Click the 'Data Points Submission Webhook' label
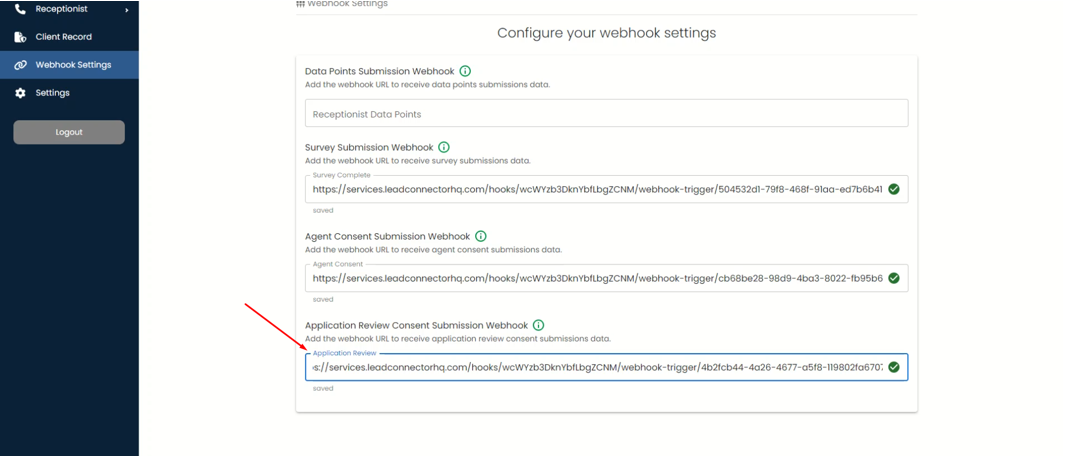This screenshot has width=1075, height=456. pos(380,71)
